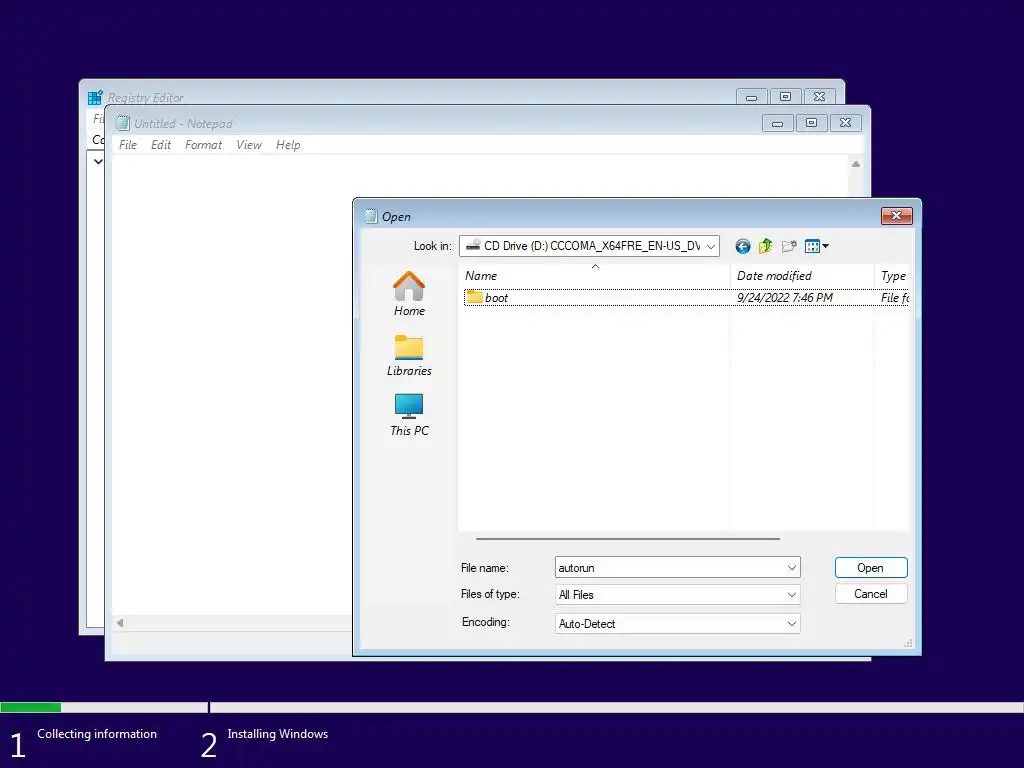Click the Open button in dialog
Viewport: 1024px width, 768px height.
(x=871, y=568)
